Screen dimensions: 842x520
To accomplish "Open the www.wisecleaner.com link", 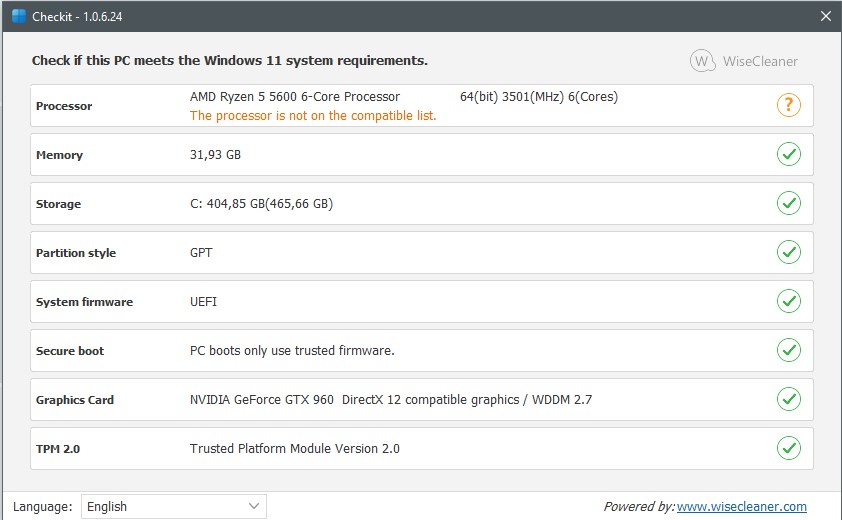I will 741,507.
